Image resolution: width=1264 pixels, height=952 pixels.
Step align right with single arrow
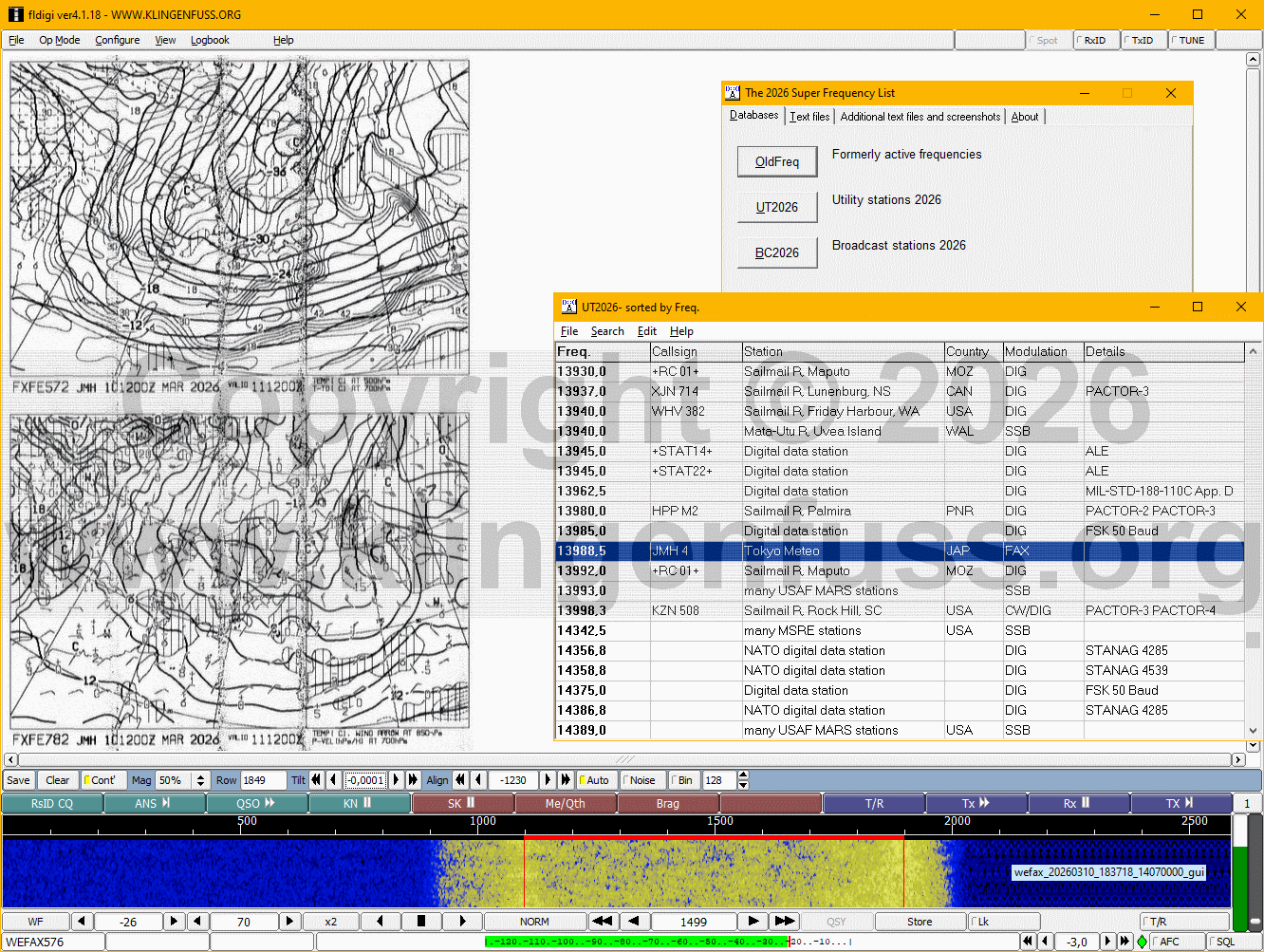(548, 780)
